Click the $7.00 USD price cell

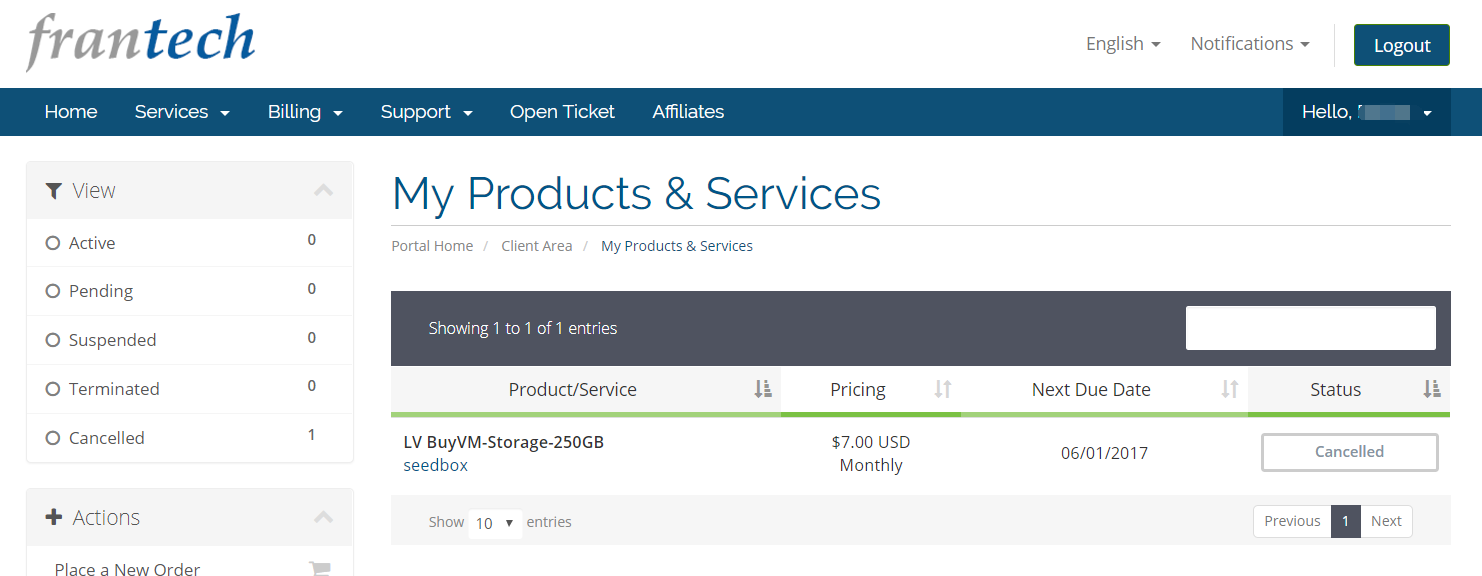tap(871, 442)
